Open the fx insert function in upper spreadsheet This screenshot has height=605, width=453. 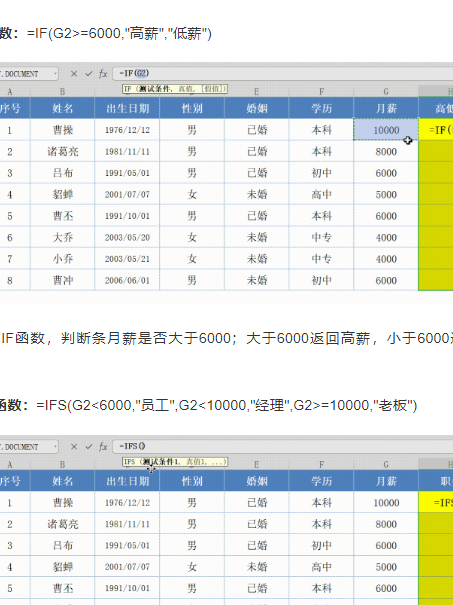[103, 73]
